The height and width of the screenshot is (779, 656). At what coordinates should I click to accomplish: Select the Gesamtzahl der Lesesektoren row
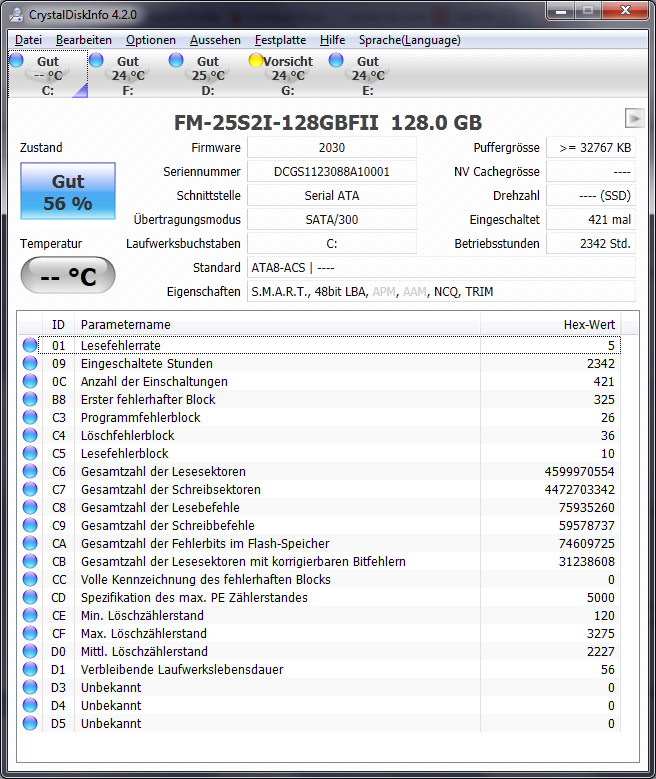click(319, 471)
